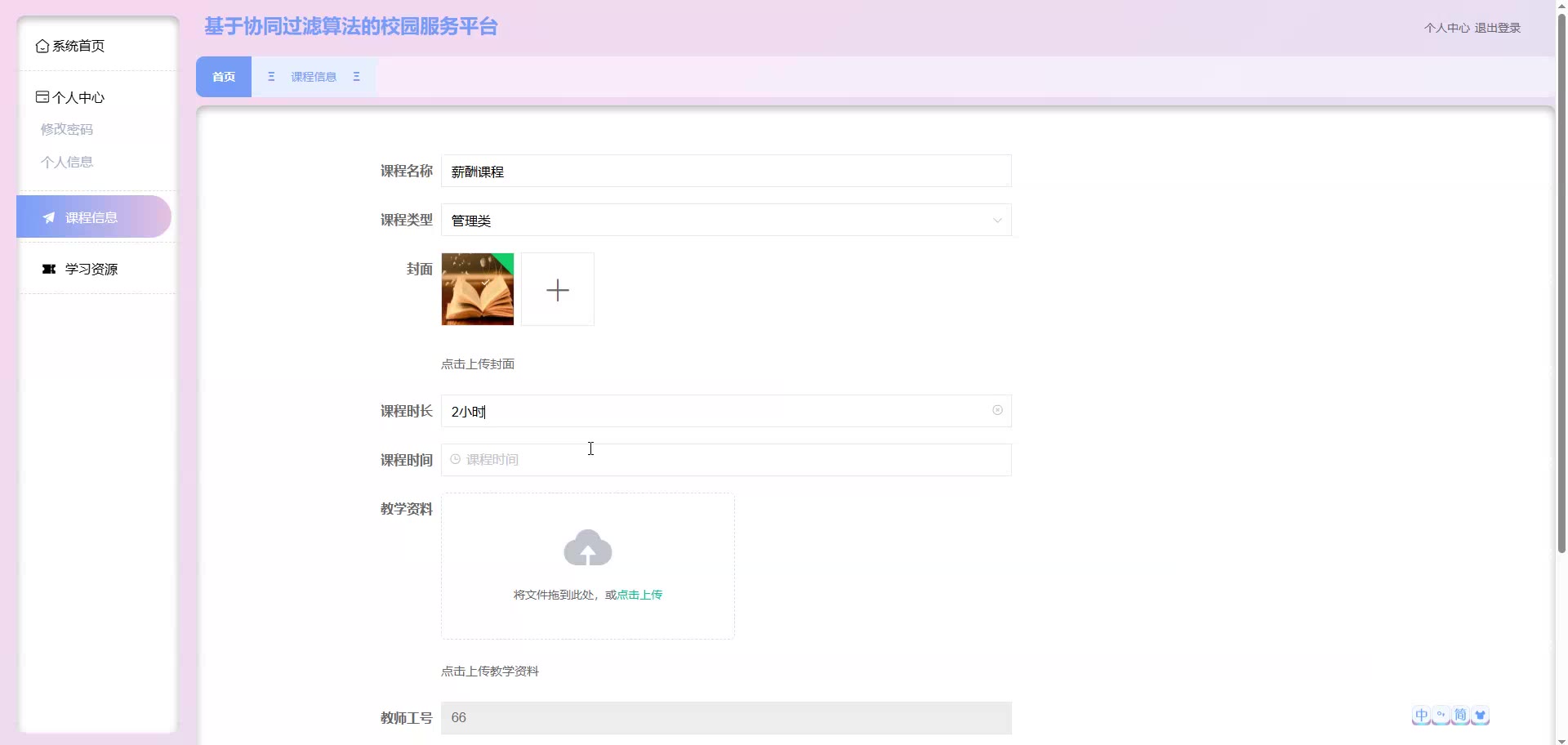Click the uploaded book cover thumbnail
This screenshot has width=1568, height=745.
coord(478,289)
